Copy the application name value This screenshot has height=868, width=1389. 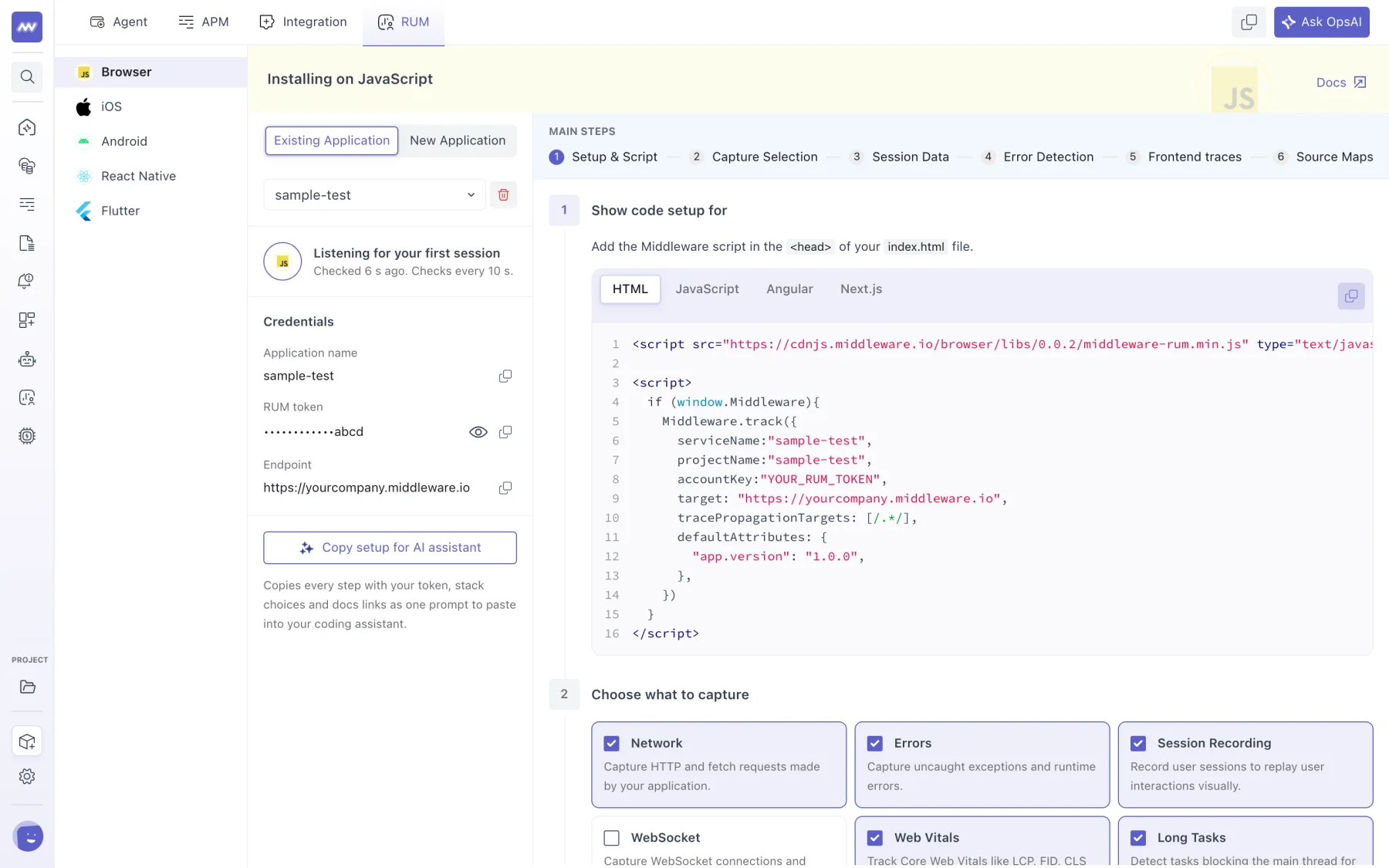[x=505, y=376]
